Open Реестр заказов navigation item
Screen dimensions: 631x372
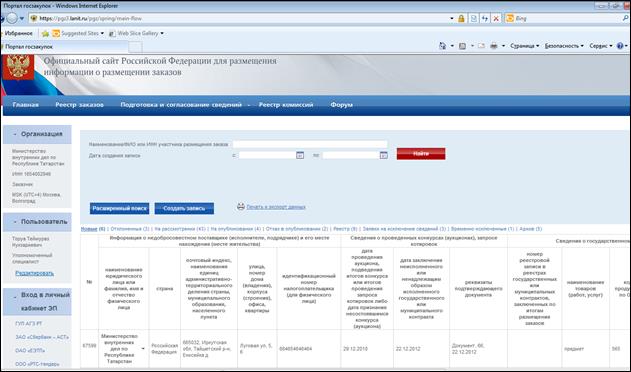point(80,105)
